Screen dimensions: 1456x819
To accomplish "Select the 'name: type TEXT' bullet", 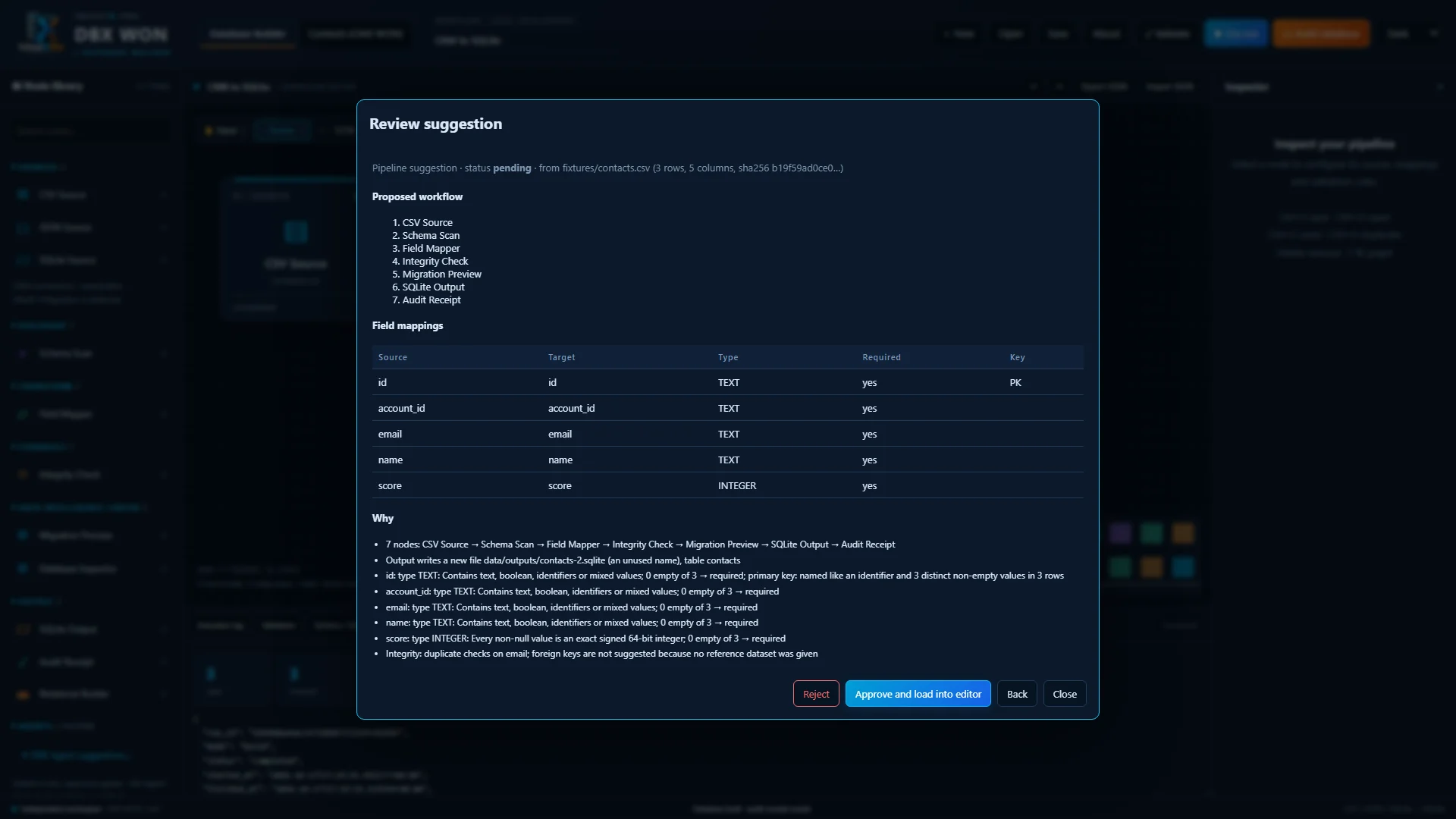I will pos(572,623).
